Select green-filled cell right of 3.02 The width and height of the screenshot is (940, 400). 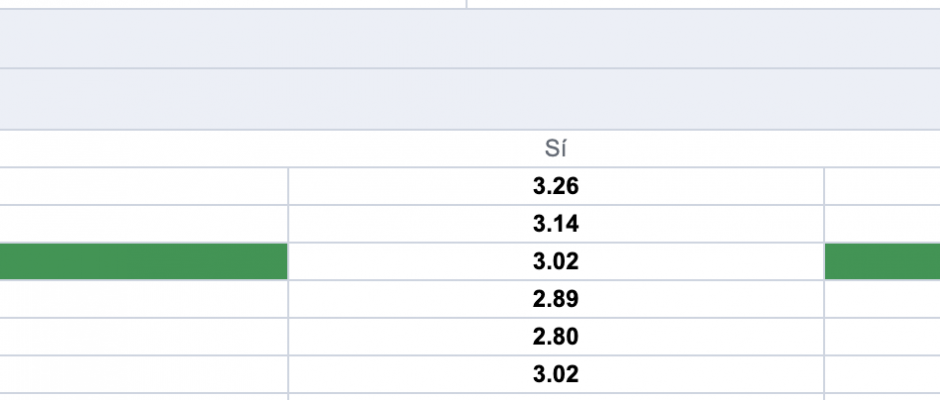(x=882, y=261)
